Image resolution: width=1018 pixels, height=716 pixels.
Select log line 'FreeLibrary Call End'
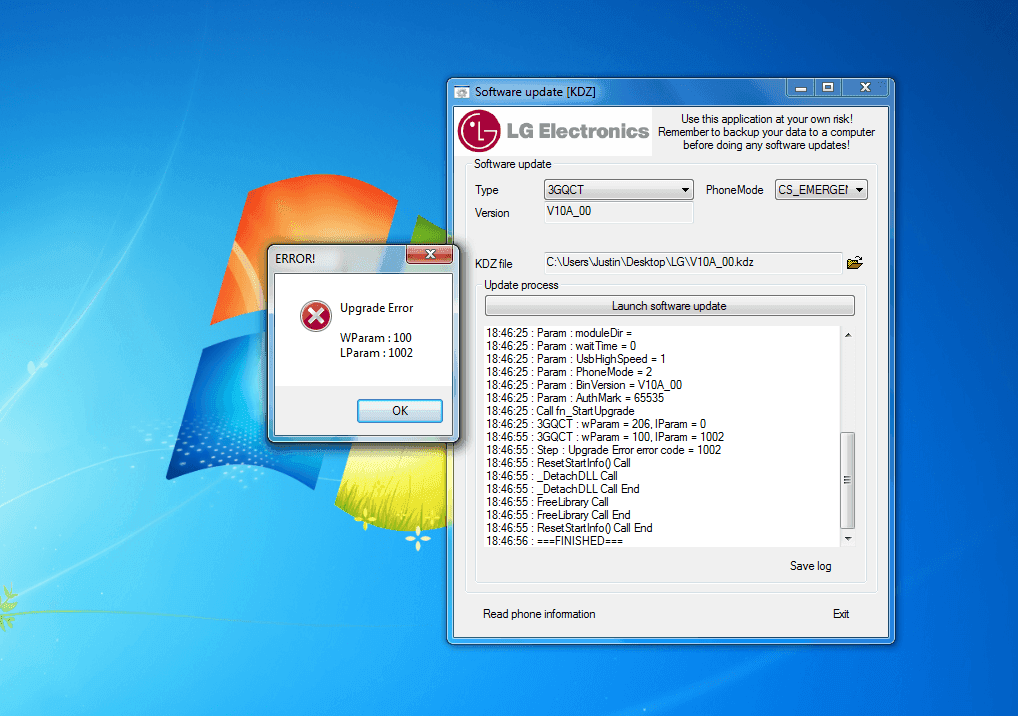click(558, 515)
